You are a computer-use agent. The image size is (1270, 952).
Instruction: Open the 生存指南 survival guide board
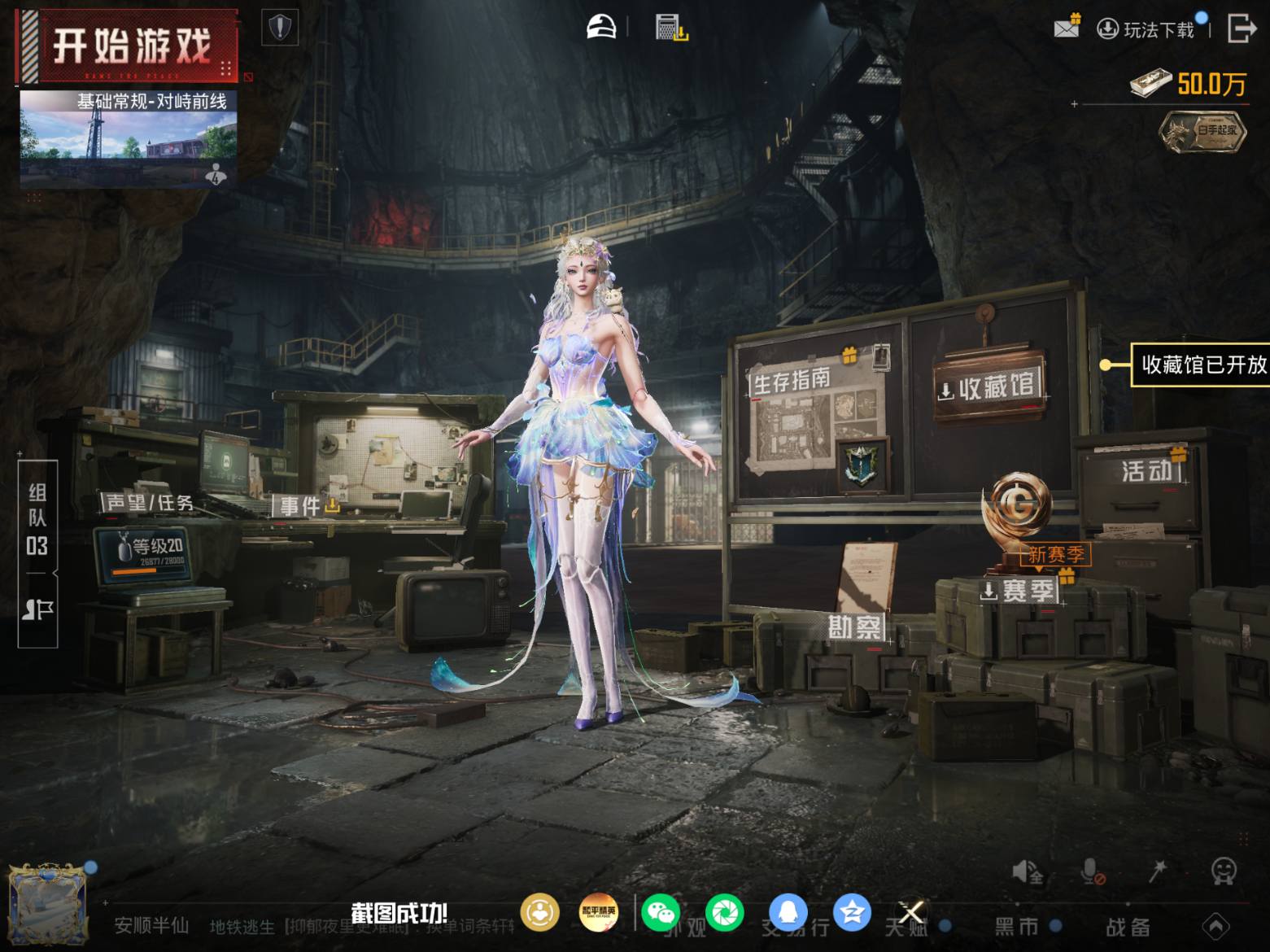[x=792, y=380]
